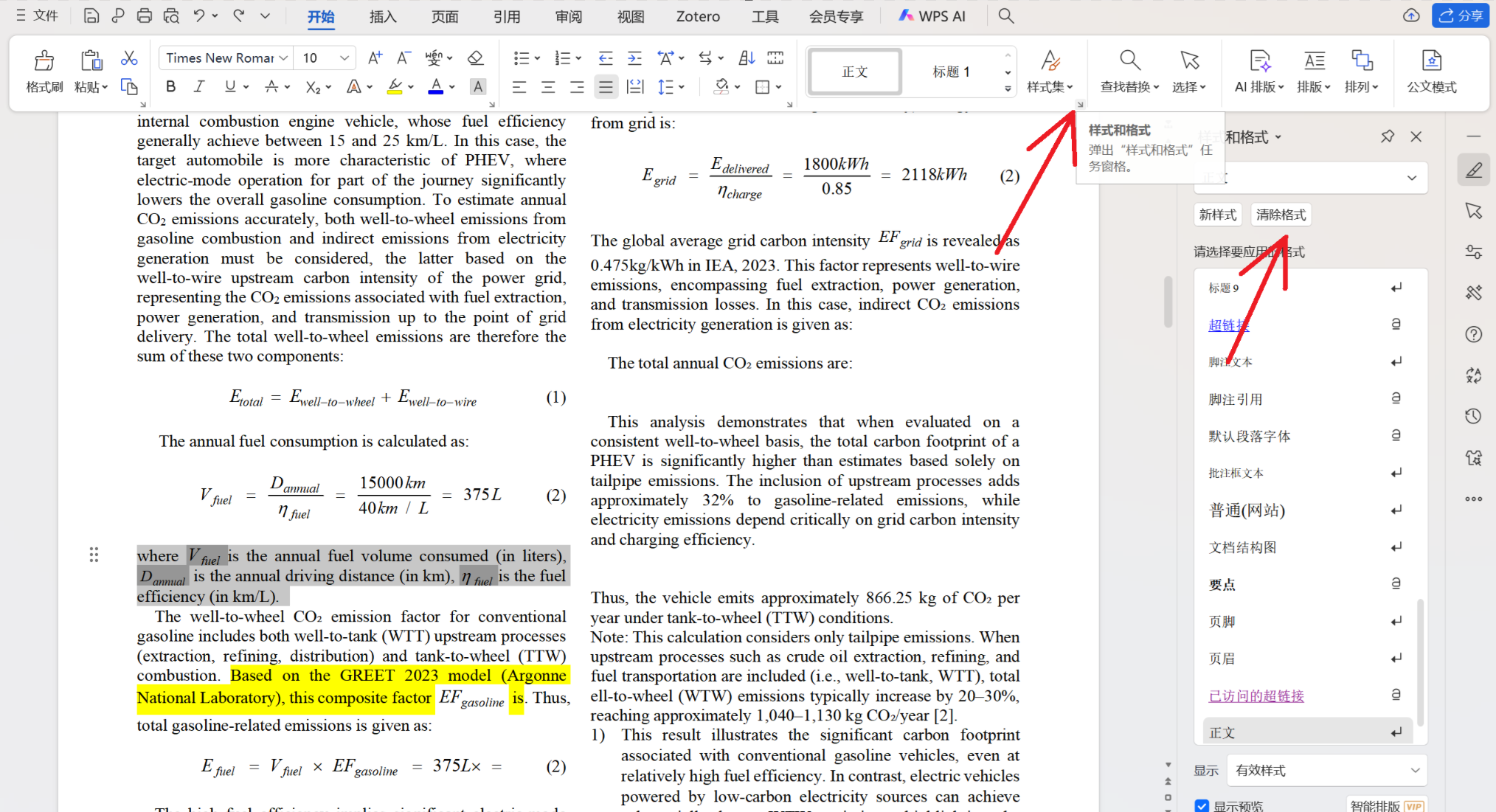The height and width of the screenshot is (812, 1496).
Task: Open the 审阅 ribbon tab
Action: 569,16
